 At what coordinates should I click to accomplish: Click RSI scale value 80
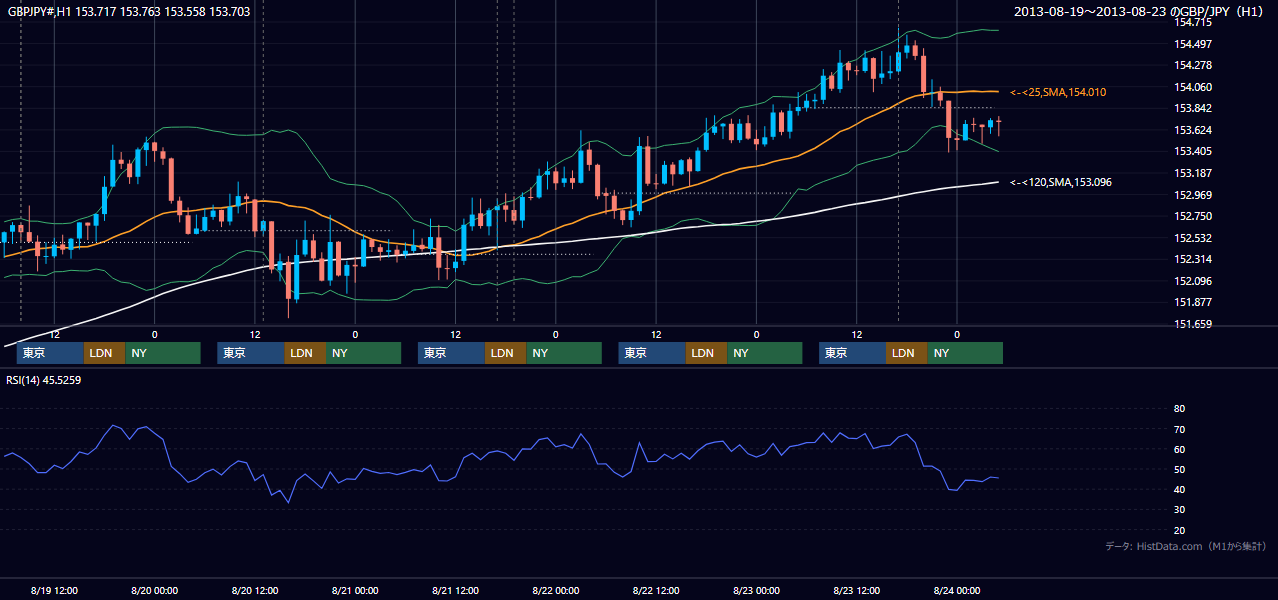click(1179, 409)
